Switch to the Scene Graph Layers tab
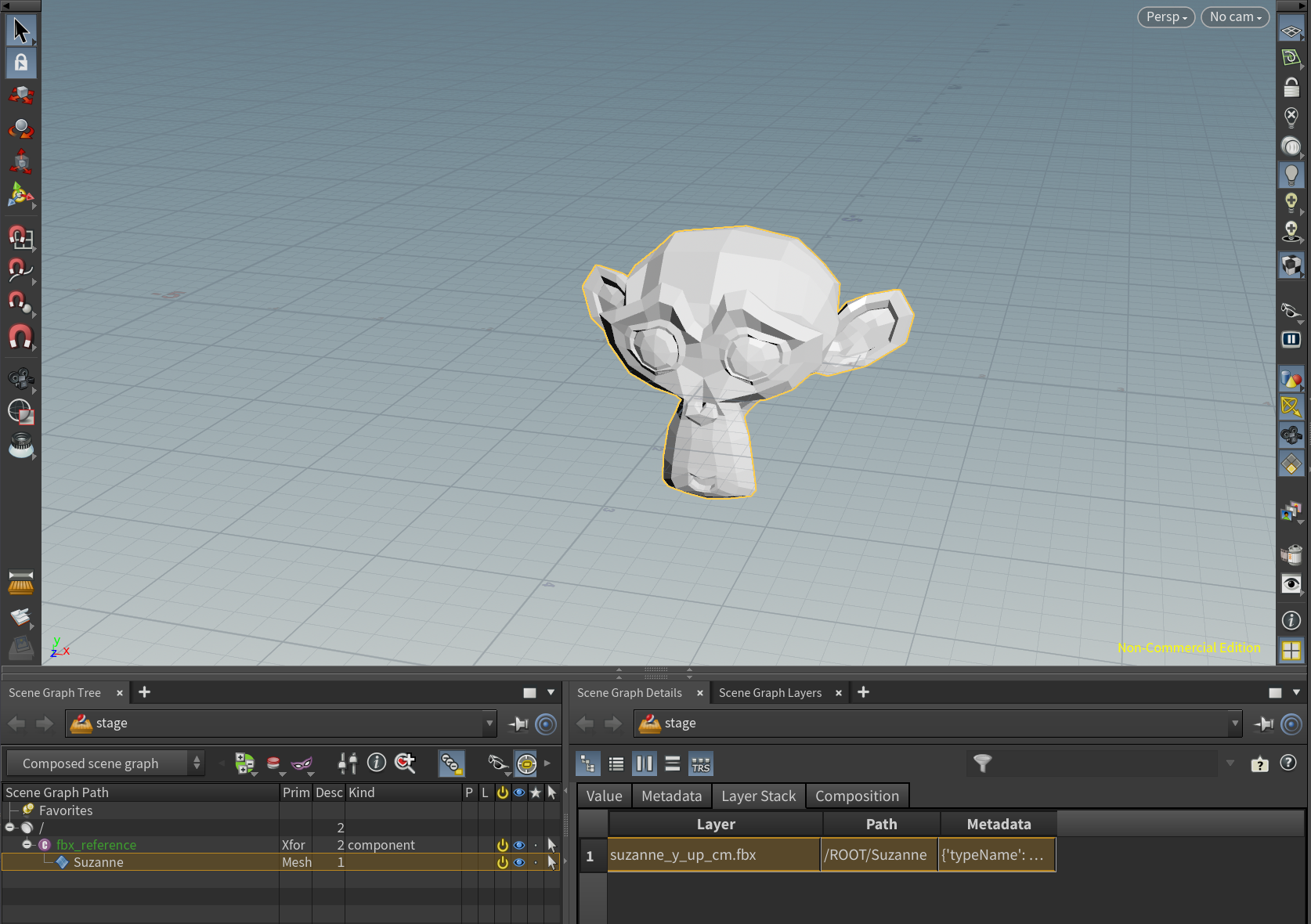Screen dimensions: 1311x924 (x=771, y=693)
